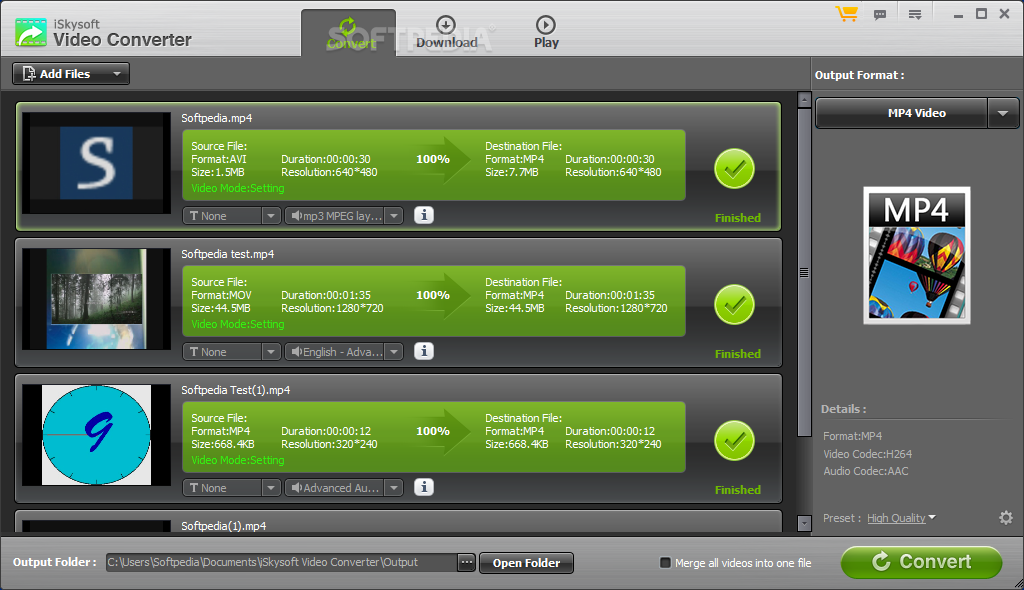Click the scroll up arrow of file list
The height and width of the screenshot is (590, 1024).
pos(804,100)
